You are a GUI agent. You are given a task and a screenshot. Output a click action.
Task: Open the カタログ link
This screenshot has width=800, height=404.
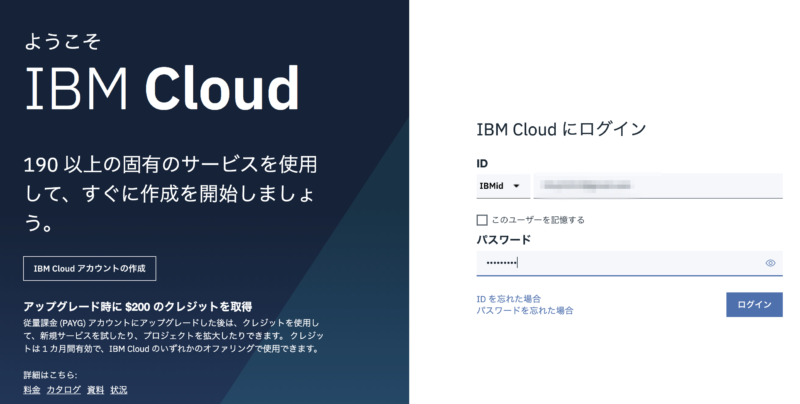[64, 390]
